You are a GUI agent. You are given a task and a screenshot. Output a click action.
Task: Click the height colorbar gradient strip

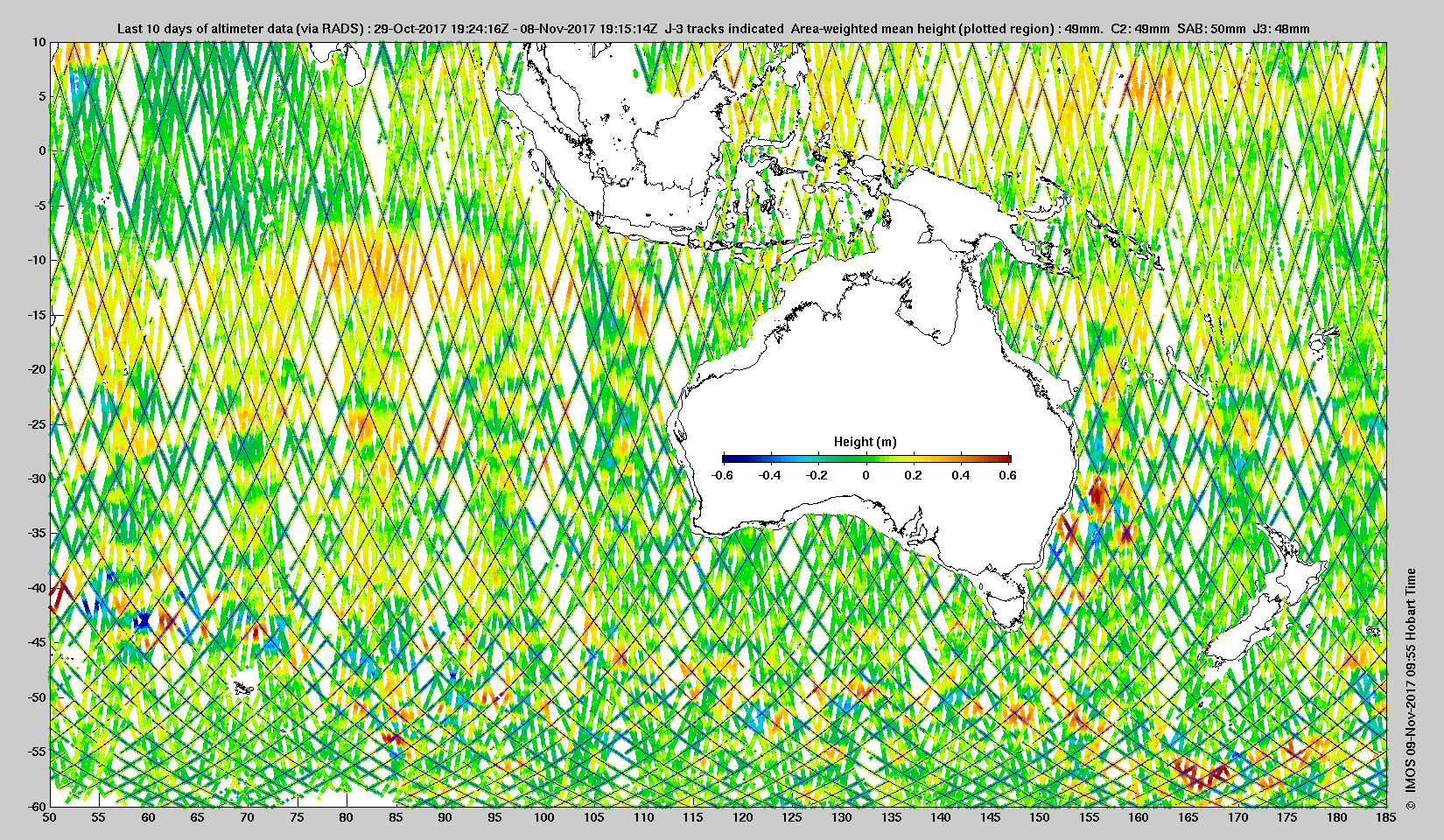pos(866,458)
